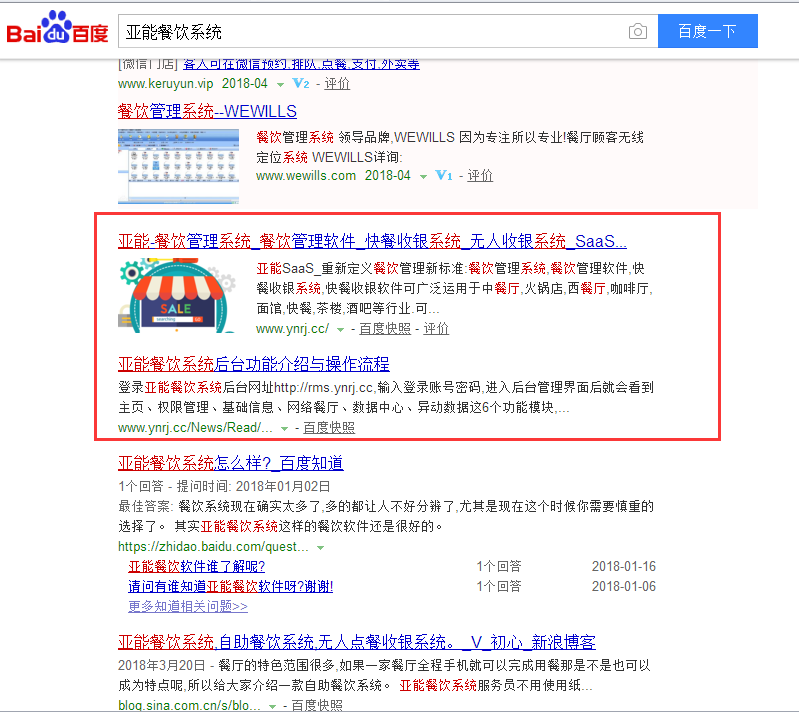Click https://zhidao.baidu.com/quest... URL text
Viewport: 799px width, 712px height.
pos(213,547)
